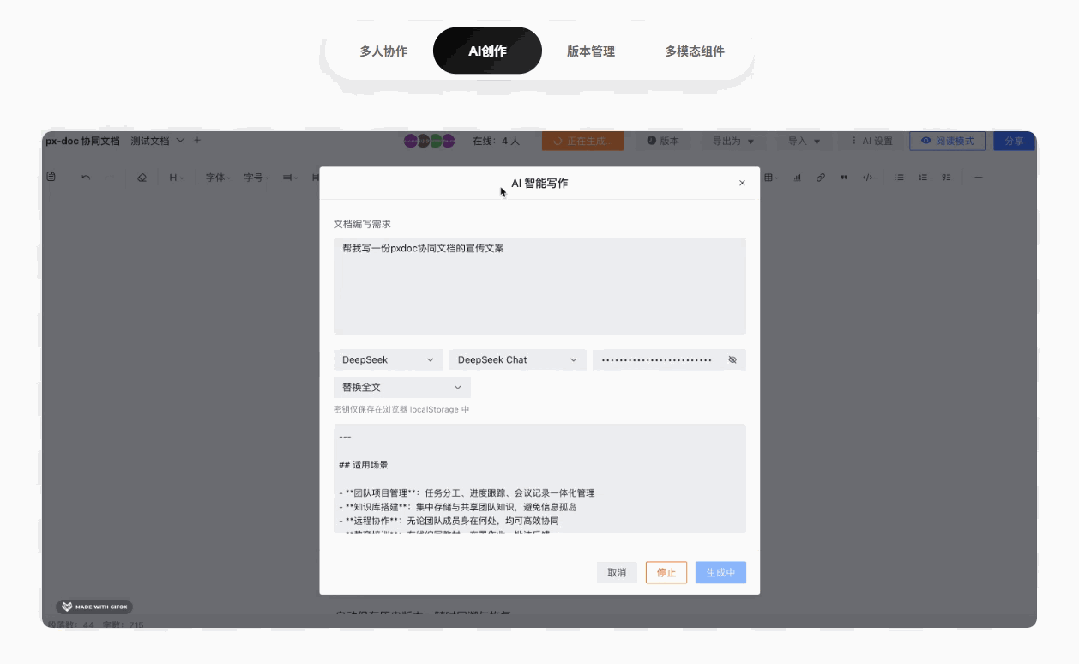Click the save document icon in toolbar
This screenshot has width=1079, height=664.
[x=51, y=177]
